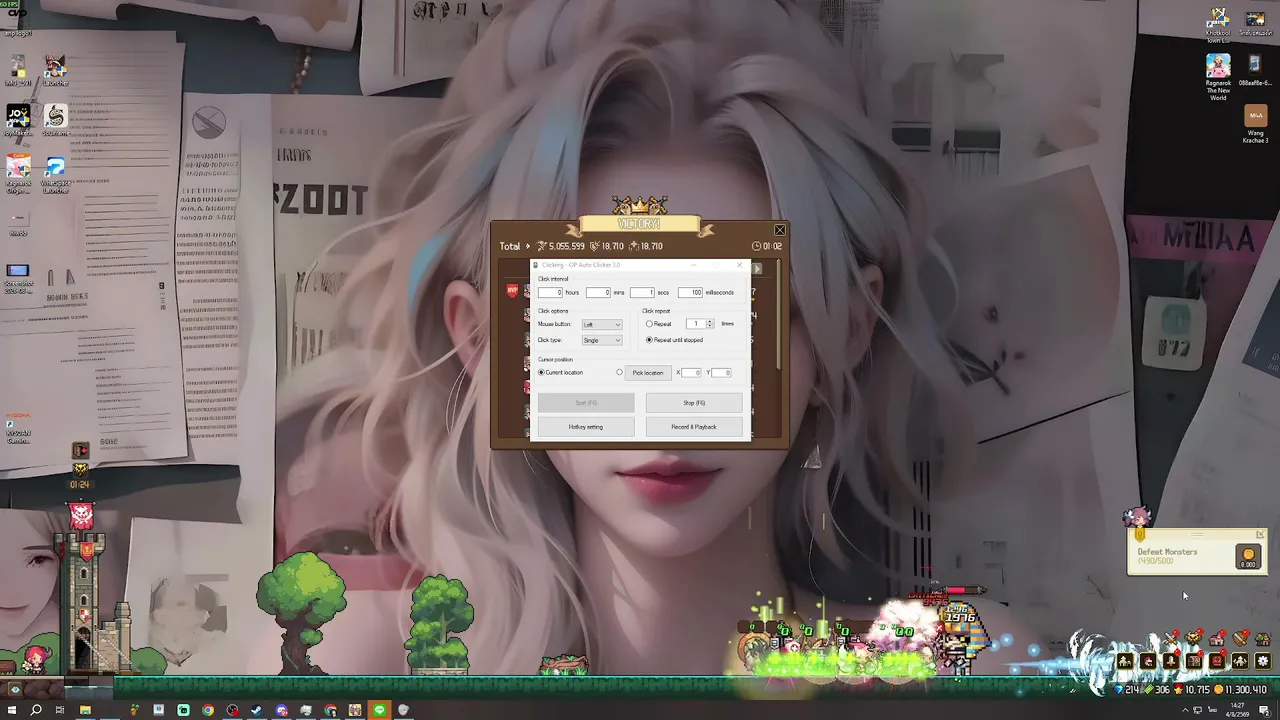Open Windows Start menu
The image size is (1280, 720).
pyautogui.click(x=12, y=710)
